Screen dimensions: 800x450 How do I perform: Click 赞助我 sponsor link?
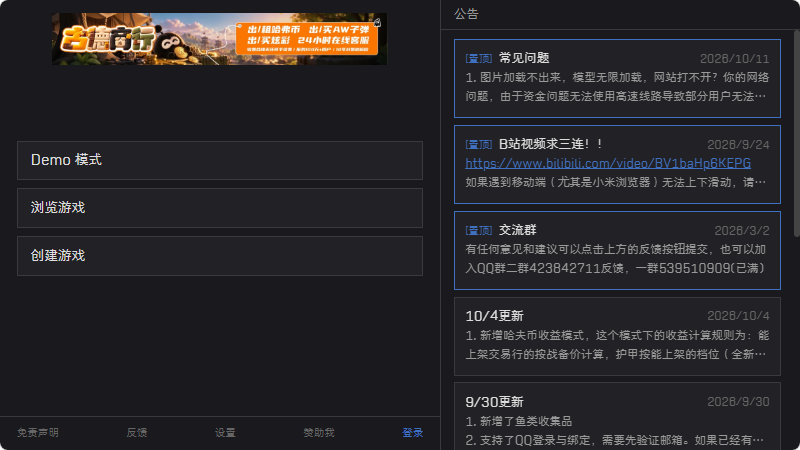coord(319,433)
